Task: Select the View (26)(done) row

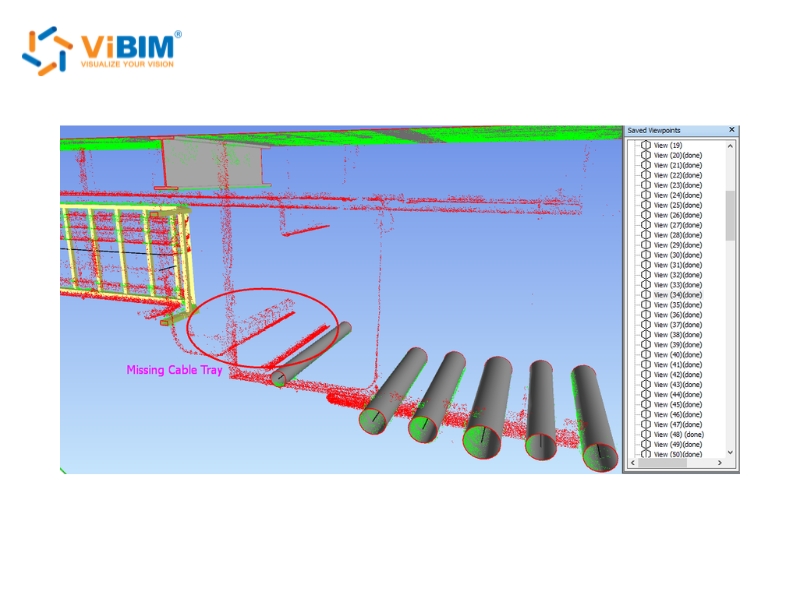Action: (x=678, y=215)
